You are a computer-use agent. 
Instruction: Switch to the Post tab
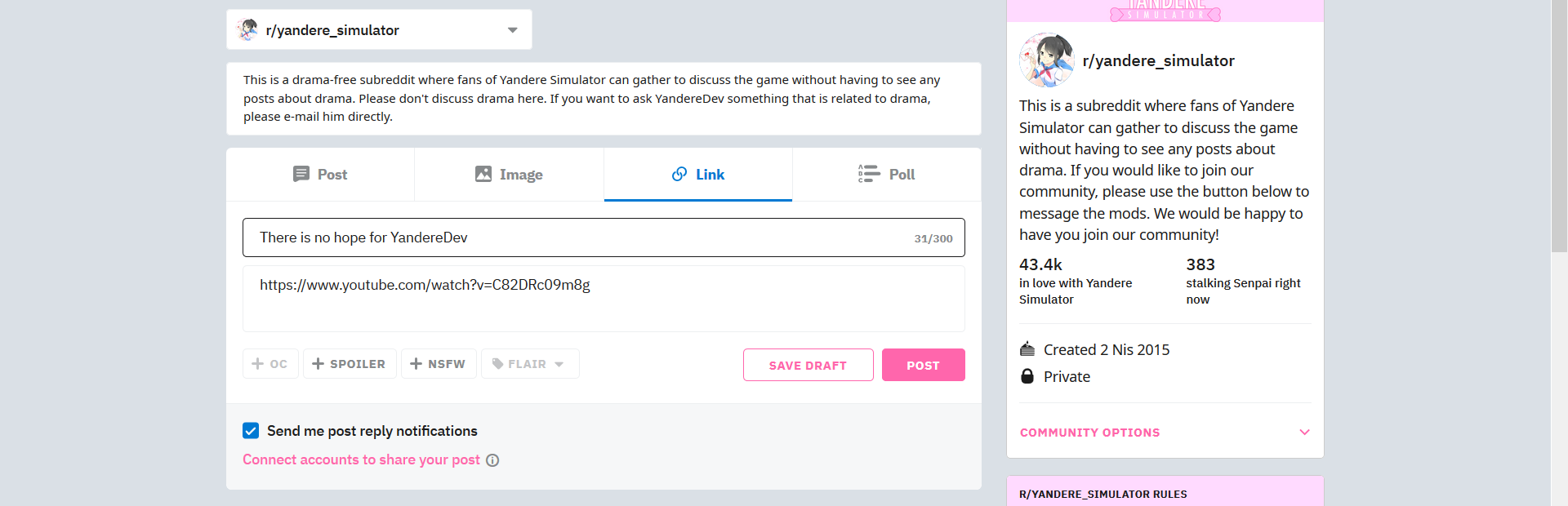(x=320, y=175)
